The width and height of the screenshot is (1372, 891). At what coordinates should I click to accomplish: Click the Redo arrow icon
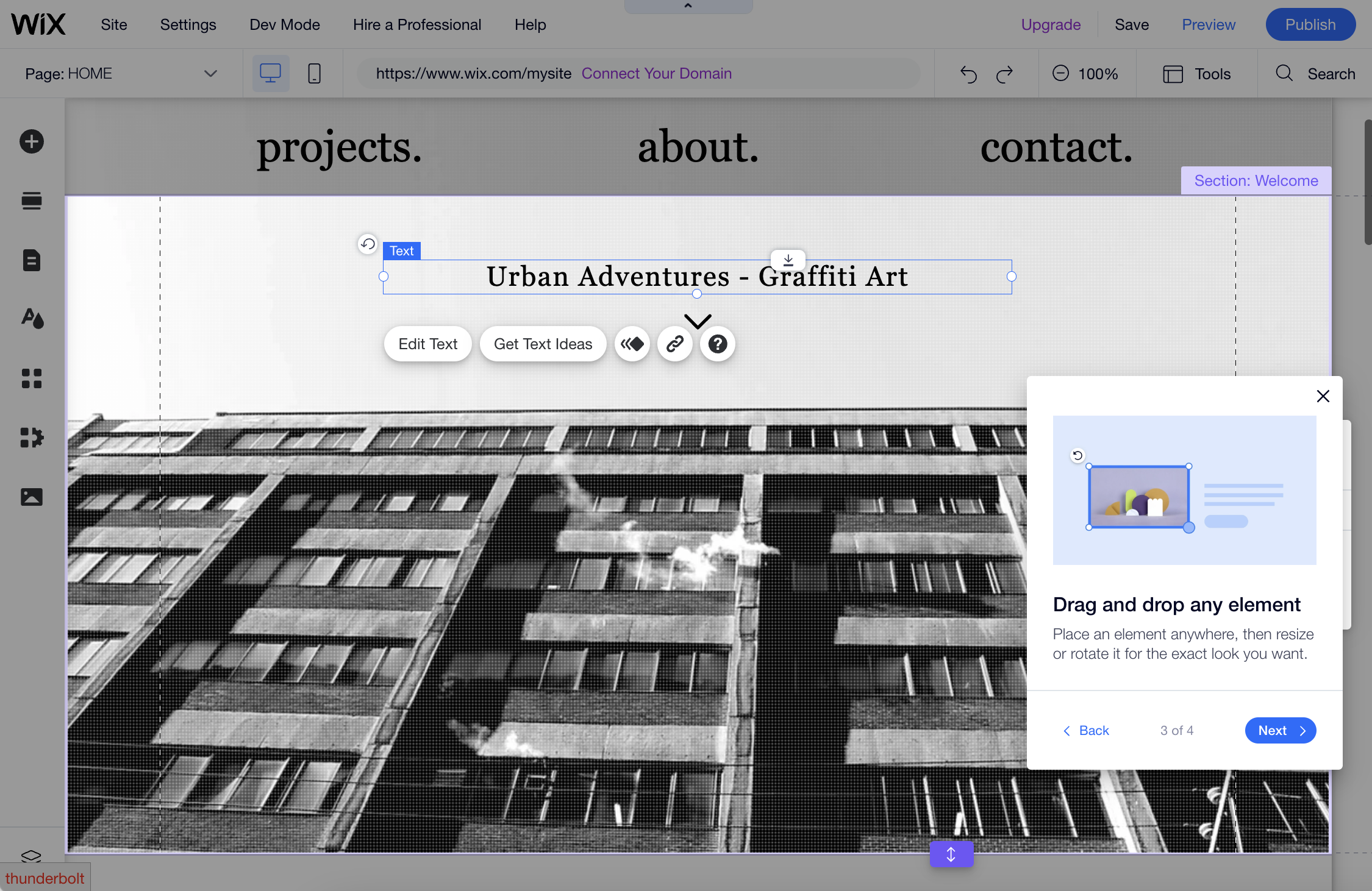pyautogui.click(x=1004, y=74)
